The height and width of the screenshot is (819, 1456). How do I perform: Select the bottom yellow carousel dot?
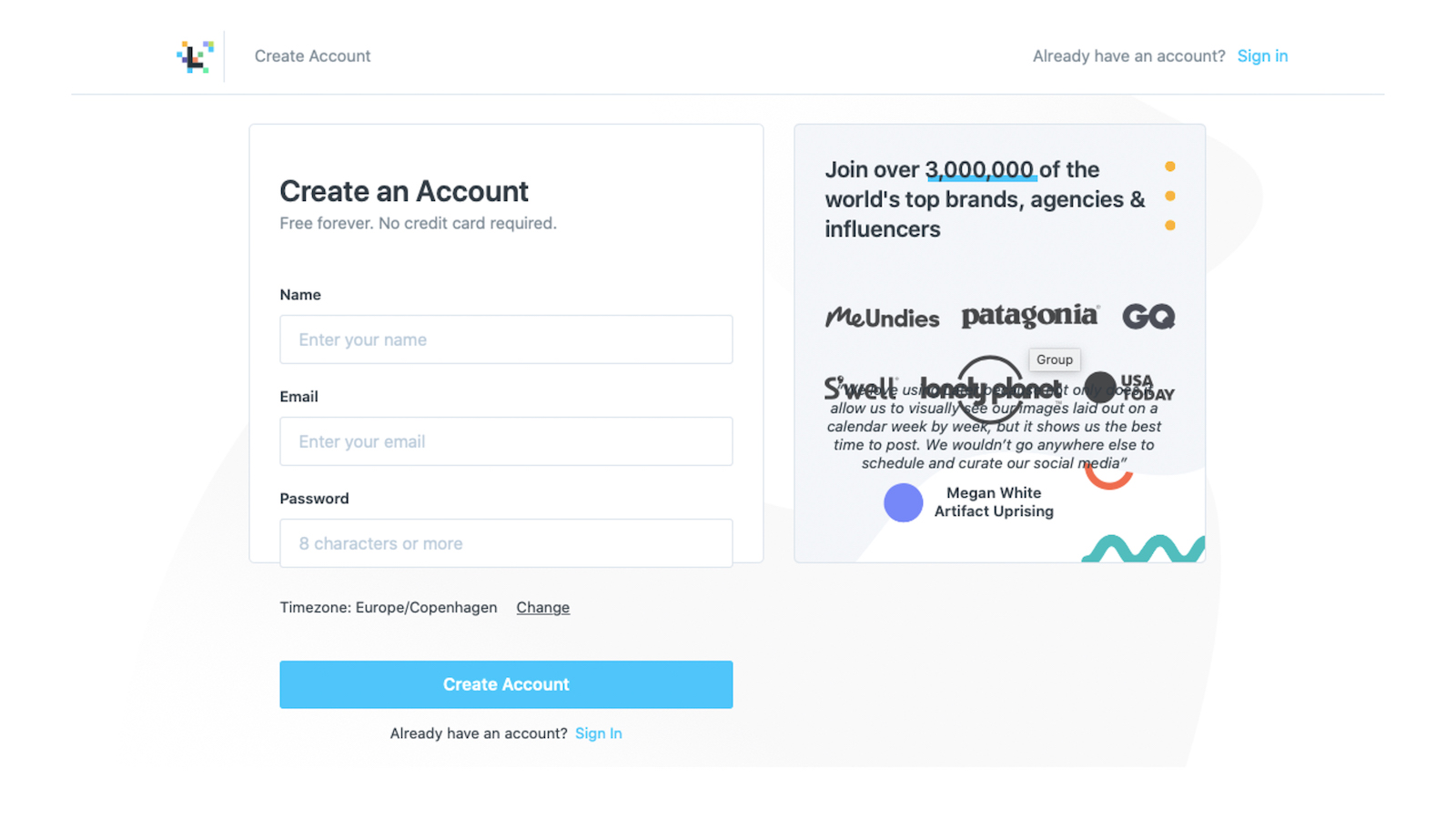1169,225
